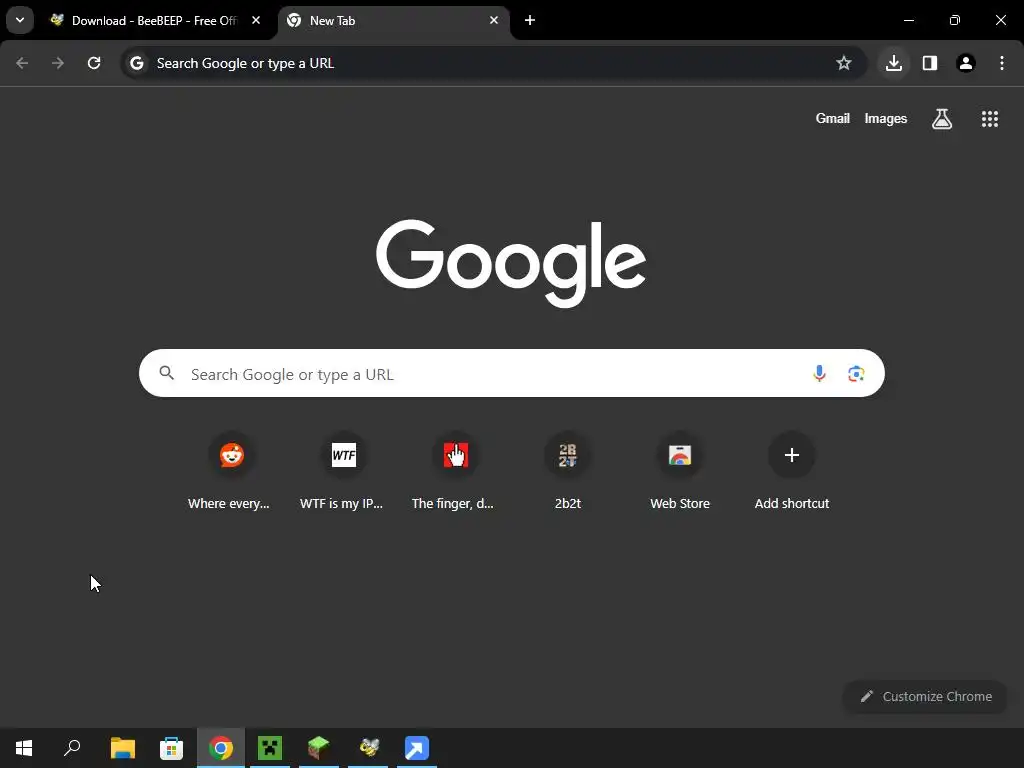The height and width of the screenshot is (768, 1024).
Task: Open the 'WTF is my IP...' shortcut
Action: (342, 472)
